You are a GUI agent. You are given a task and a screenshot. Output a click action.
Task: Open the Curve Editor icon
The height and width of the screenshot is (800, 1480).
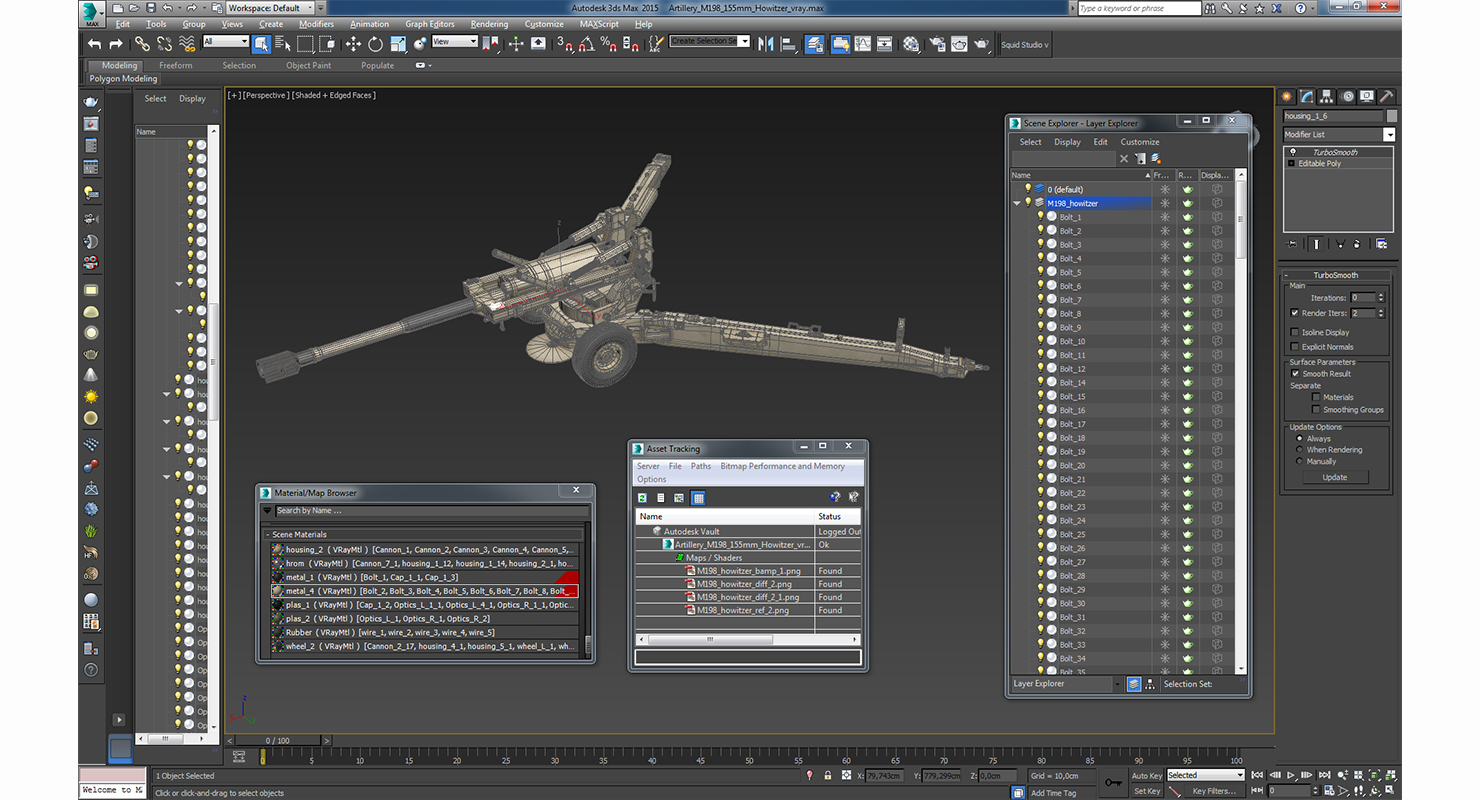862,44
